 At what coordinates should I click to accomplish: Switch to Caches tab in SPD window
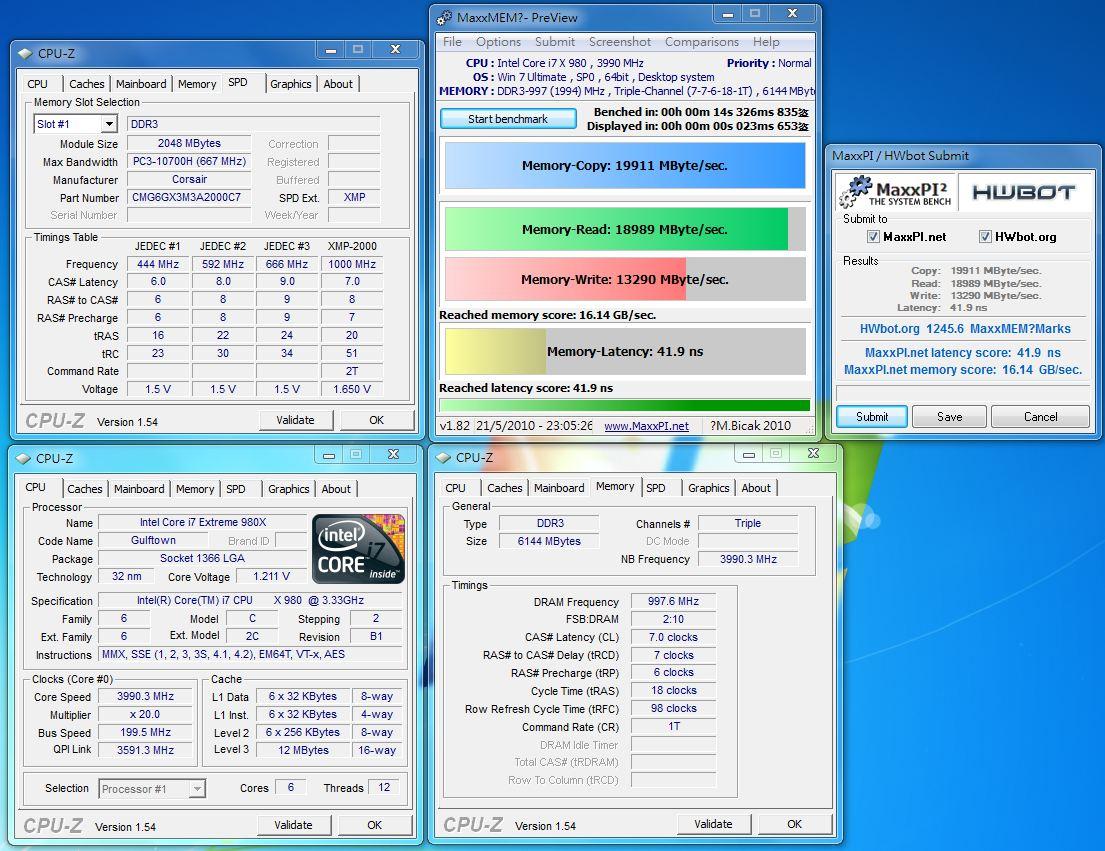click(87, 84)
